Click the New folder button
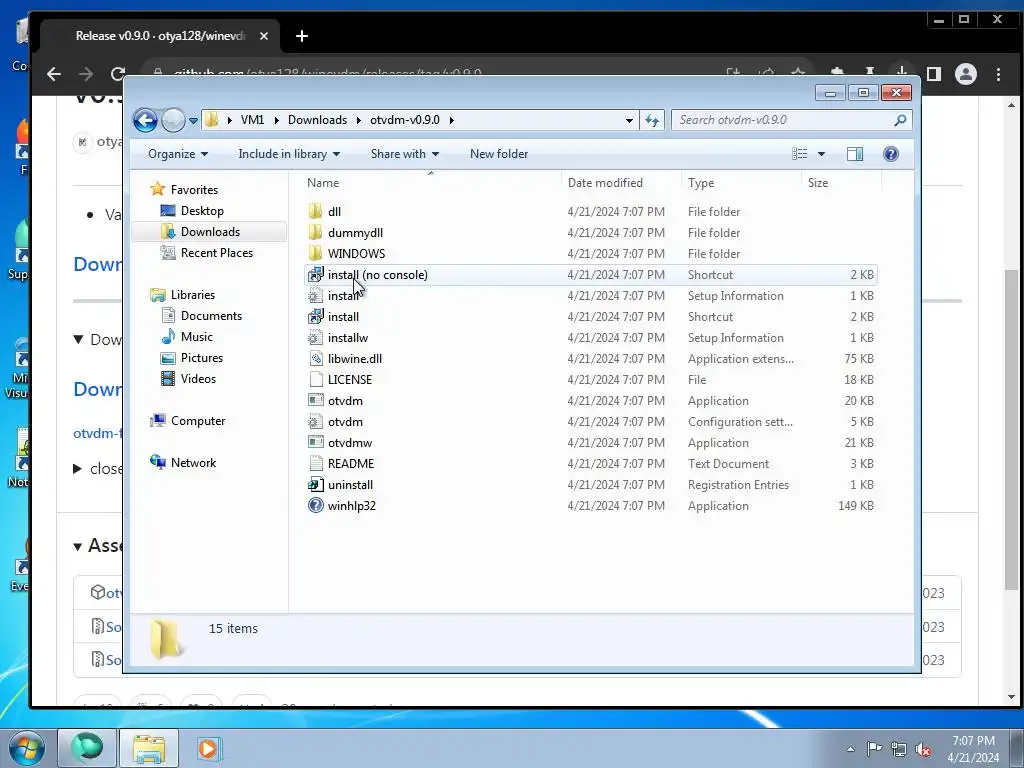 [x=499, y=153]
